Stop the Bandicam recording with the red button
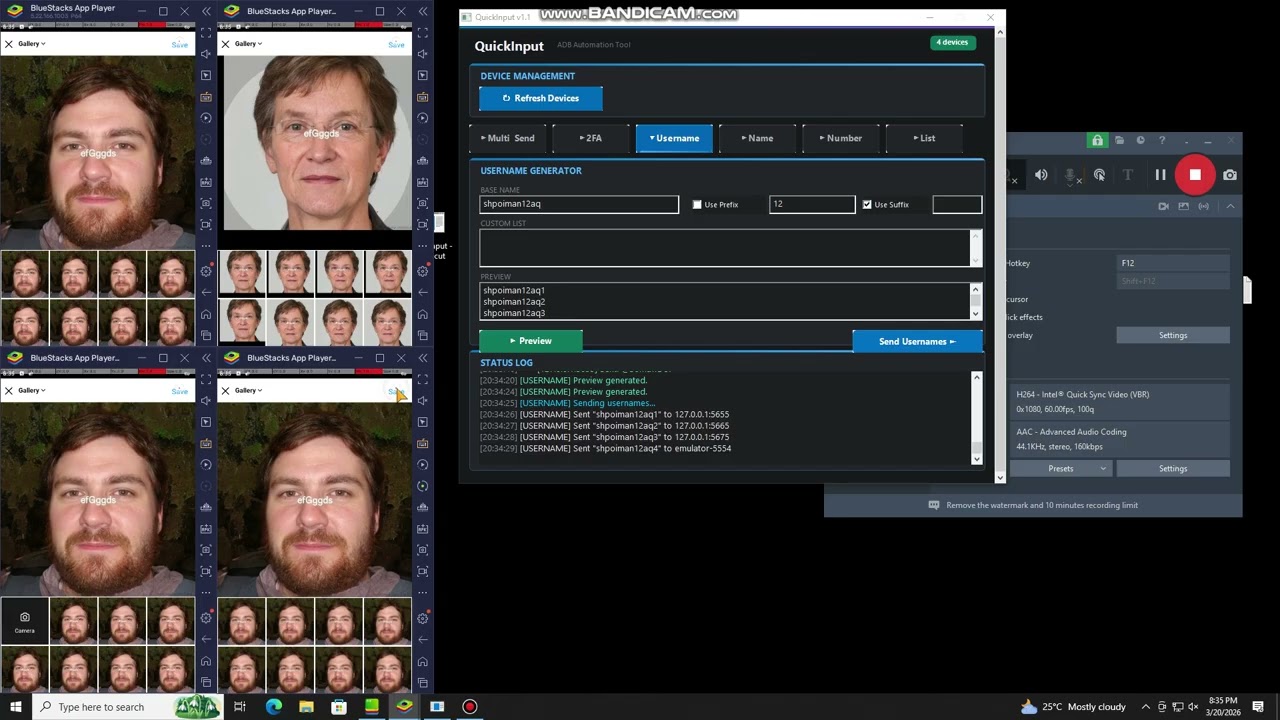This screenshot has width=1280, height=720. coord(1195,175)
